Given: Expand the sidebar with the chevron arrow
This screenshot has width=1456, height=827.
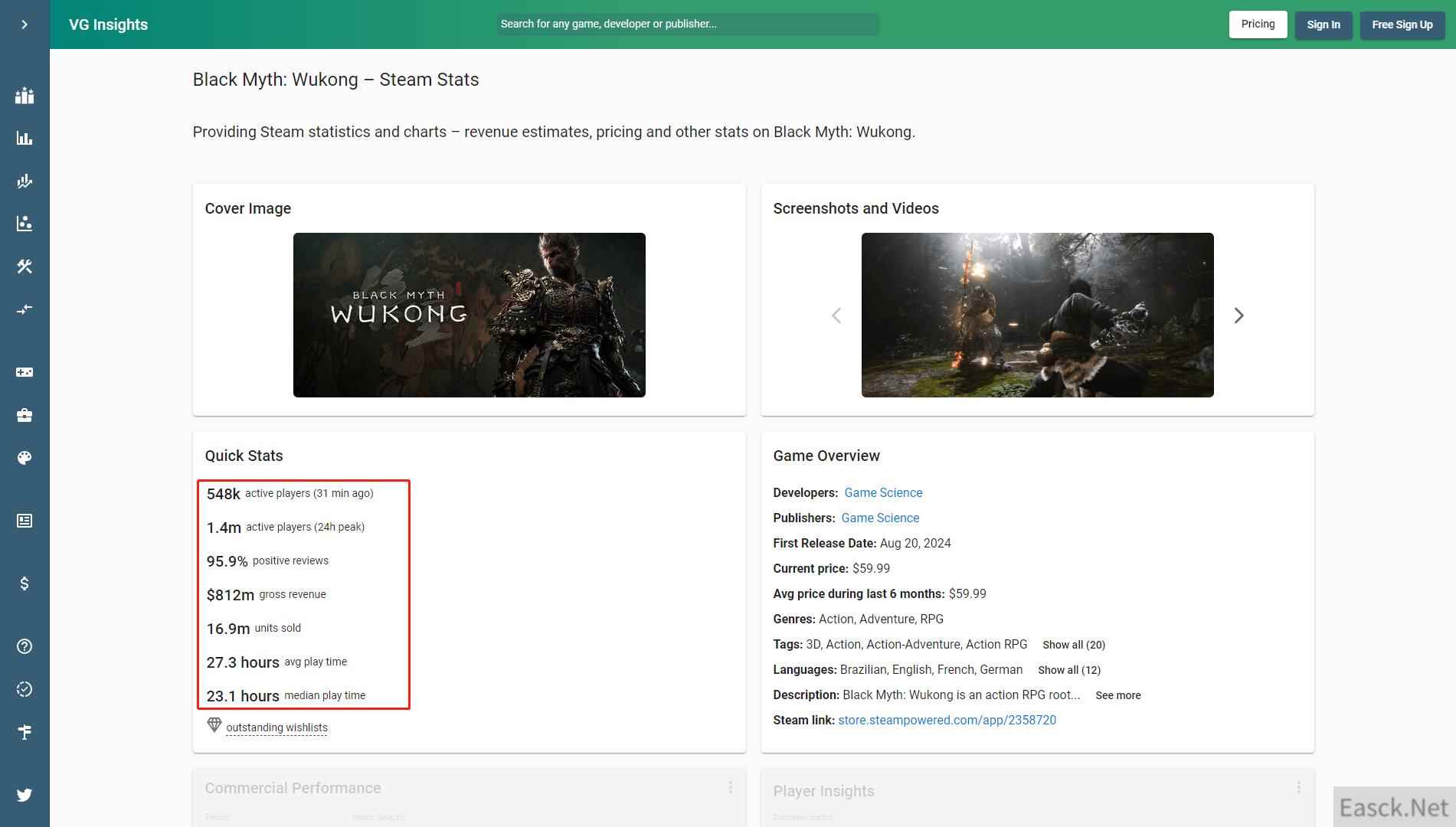Looking at the screenshot, I should 25,25.
